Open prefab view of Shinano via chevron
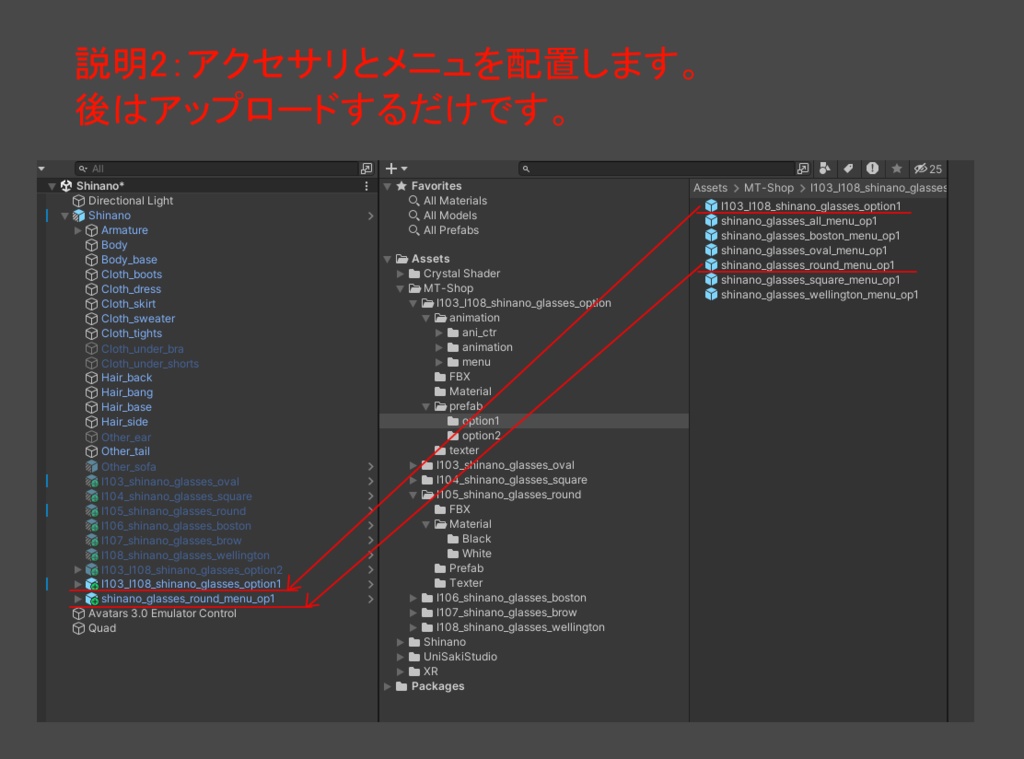Image resolution: width=1024 pixels, height=759 pixels. pos(370,216)
